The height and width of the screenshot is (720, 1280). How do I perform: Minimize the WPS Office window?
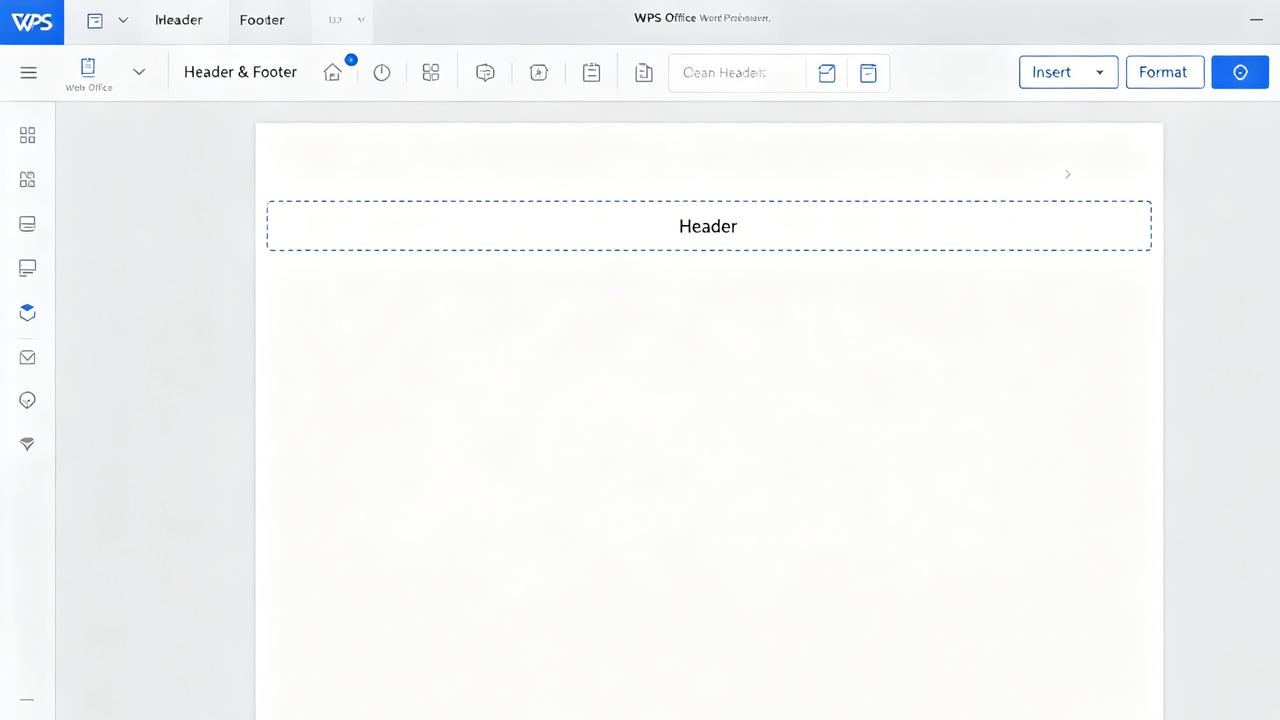tap(1256, 19)
